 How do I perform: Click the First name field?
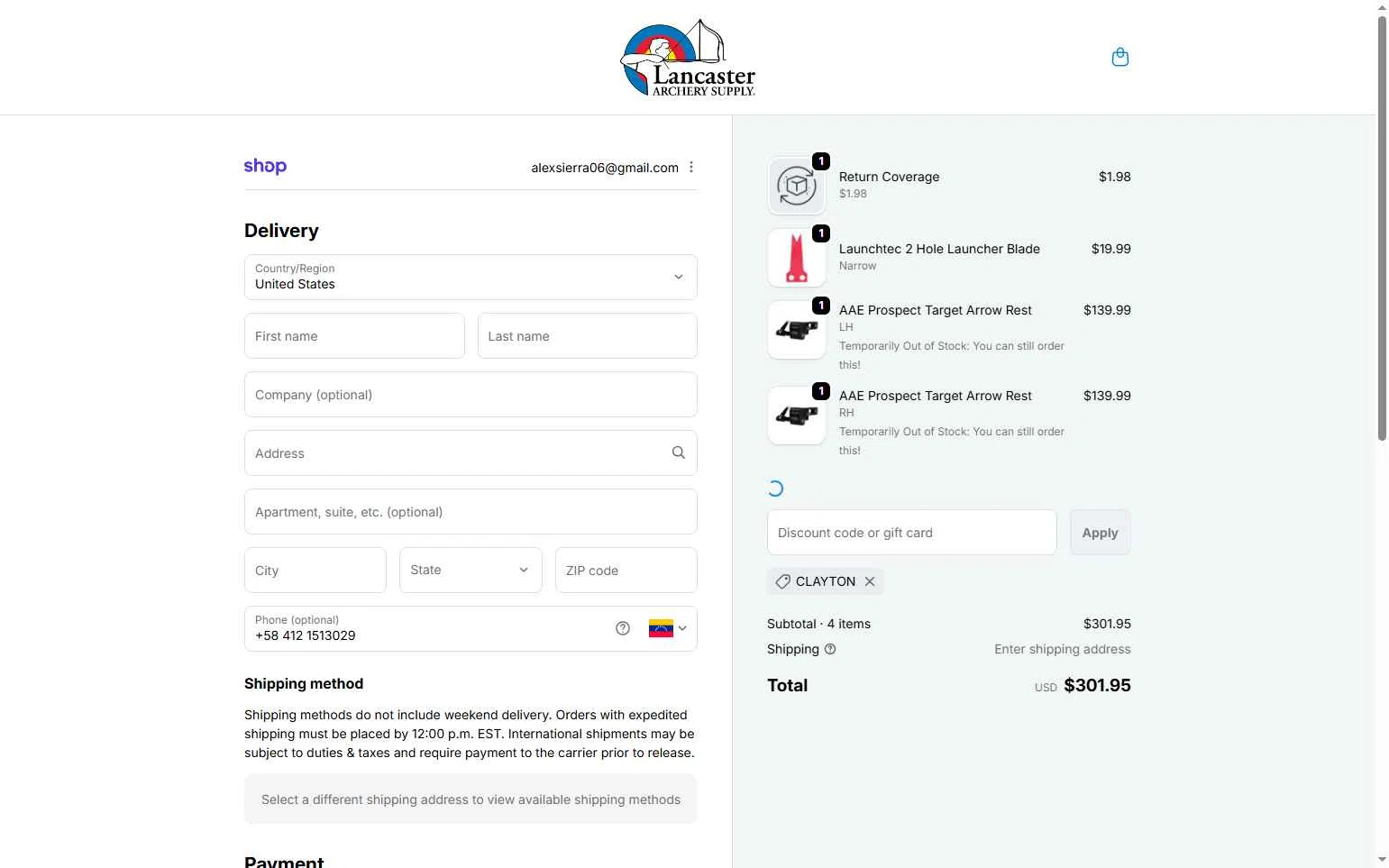point(354,335)
